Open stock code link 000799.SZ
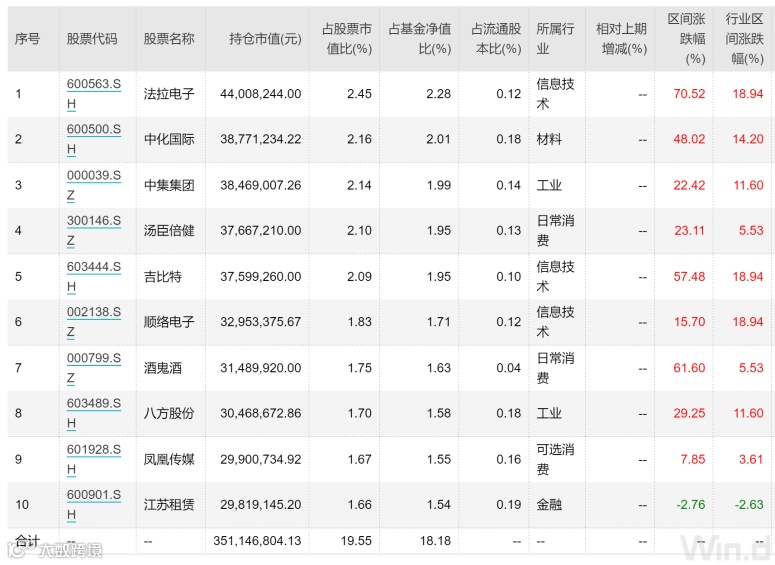Image resolution: width=775 pixels, height=565 pixels. (x=94, y=368)
